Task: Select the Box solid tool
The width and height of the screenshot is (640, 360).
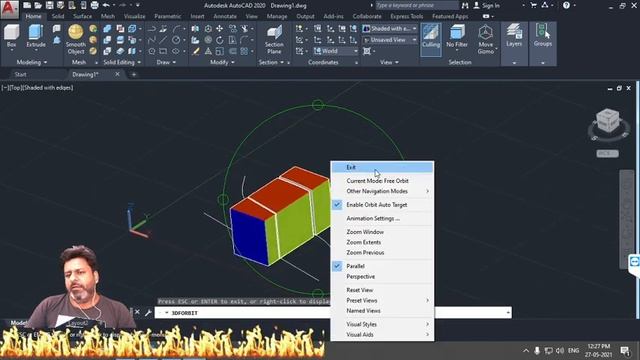Action: pyautogui.click(x=11, y=36)
